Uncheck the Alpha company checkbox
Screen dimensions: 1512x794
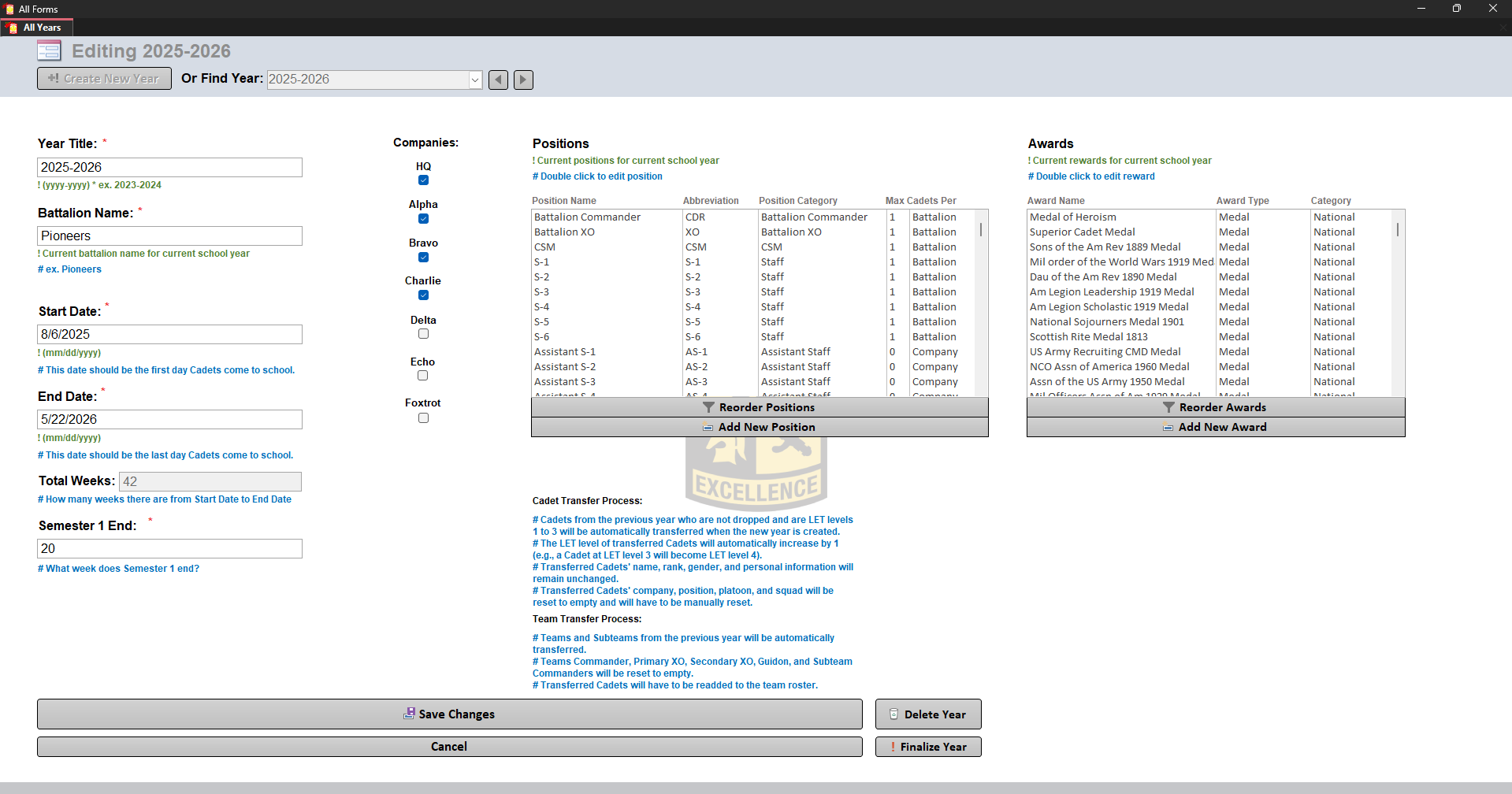point(423,219)
